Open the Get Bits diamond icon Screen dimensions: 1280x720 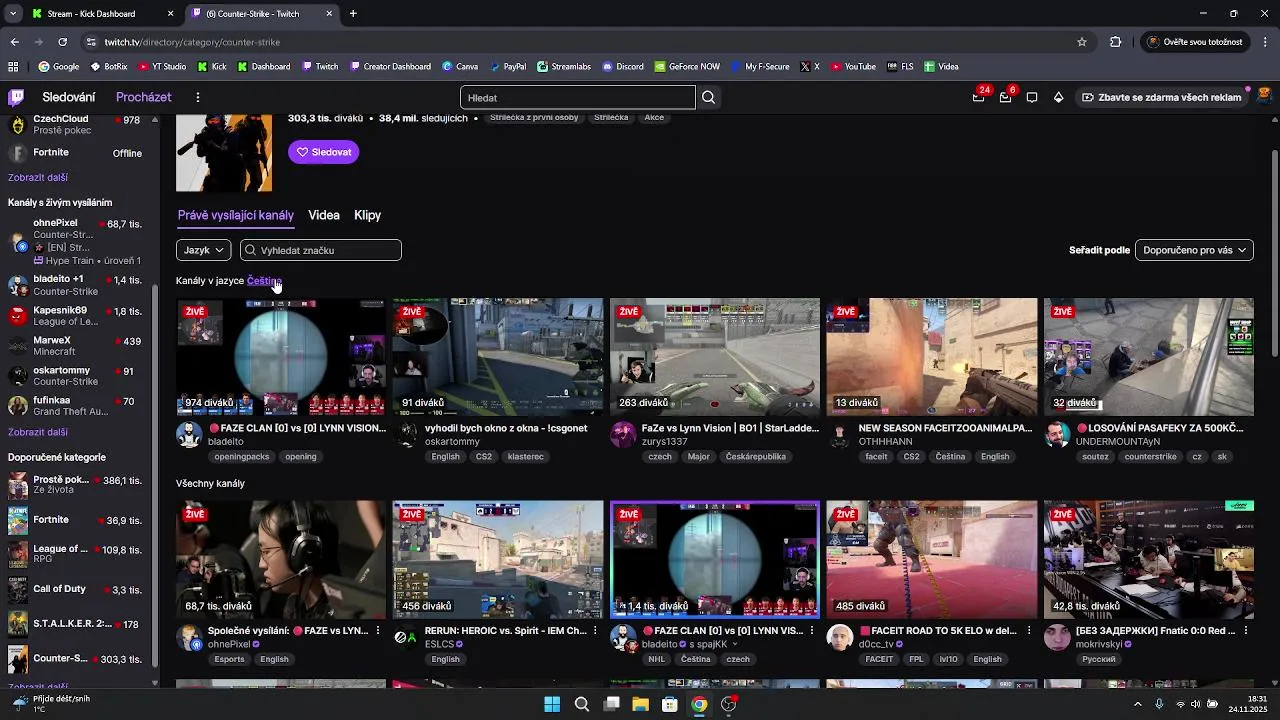(x=1058, y=97)
